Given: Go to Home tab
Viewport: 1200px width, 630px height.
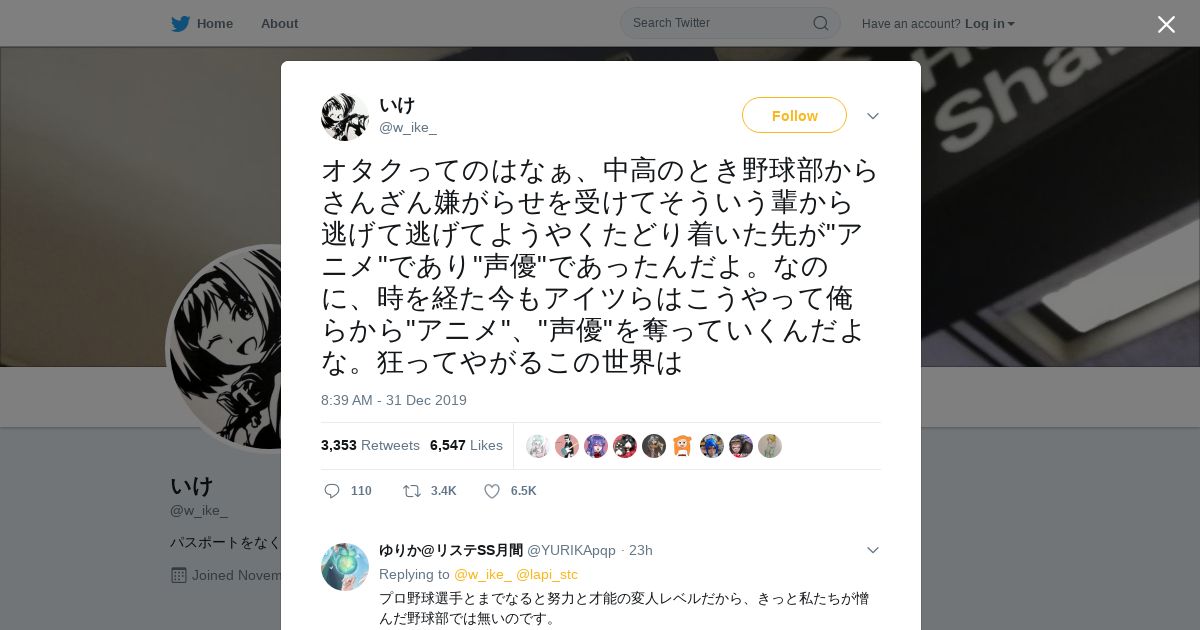Looking at the screenshot, I should pyautogui.click(x=202, y=23).
